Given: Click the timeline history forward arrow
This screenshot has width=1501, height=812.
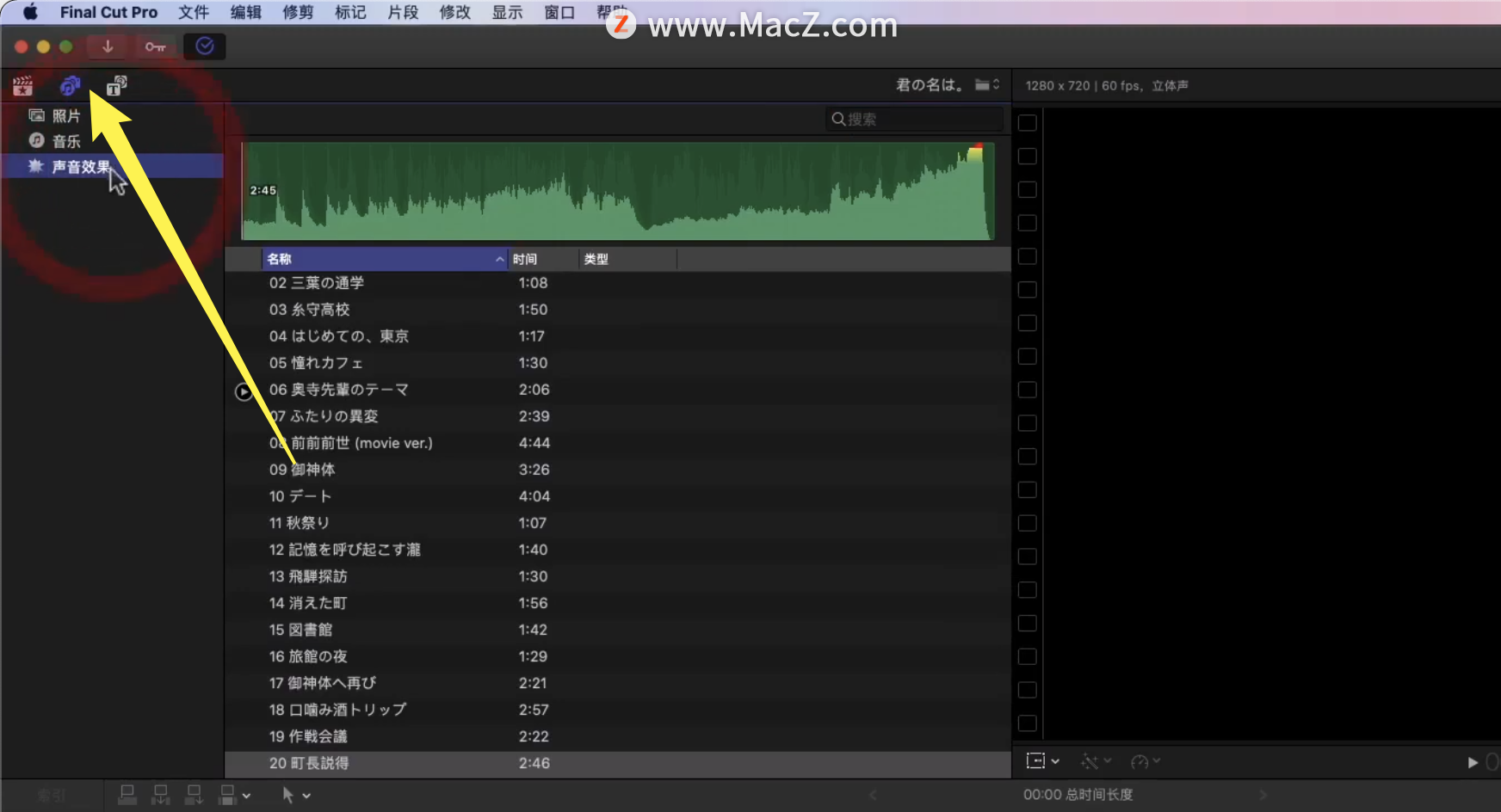Looking at the screenshot, I should point(1263,796).
